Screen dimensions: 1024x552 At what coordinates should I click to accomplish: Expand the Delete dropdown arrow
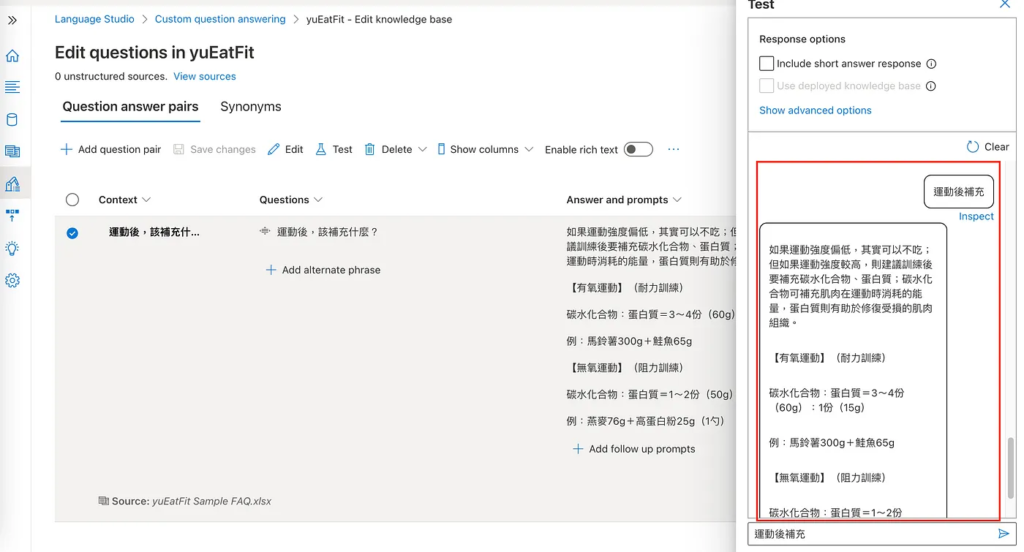422,149
